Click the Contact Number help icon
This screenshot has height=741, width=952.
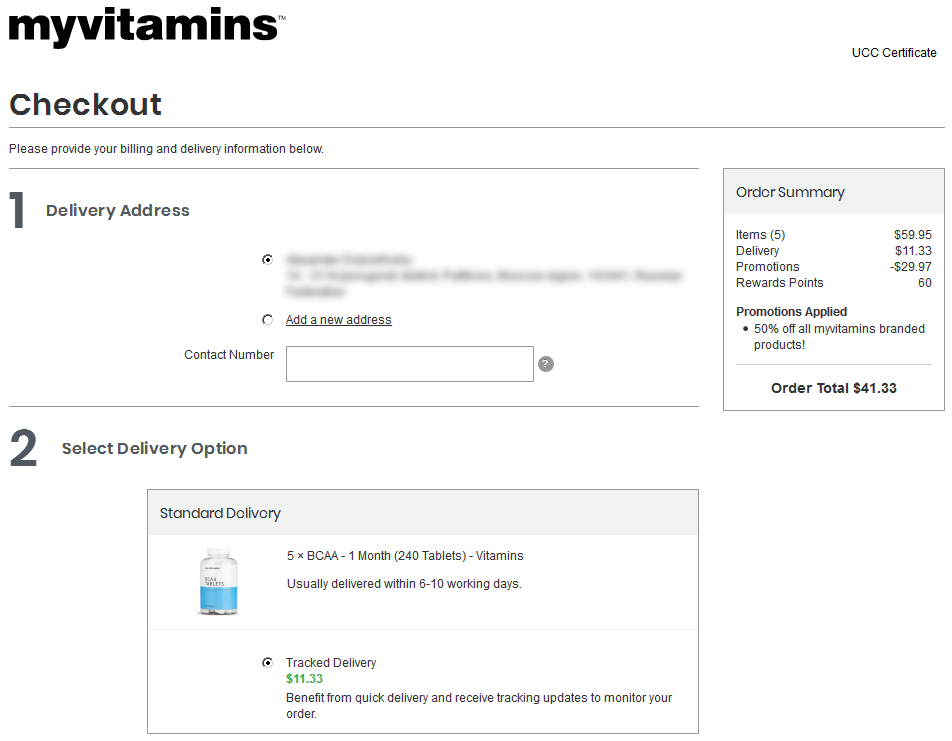pos(546,364)
